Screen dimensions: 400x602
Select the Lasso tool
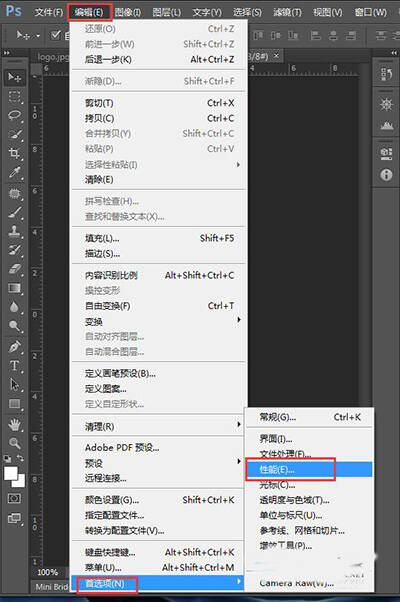coord(14,115)
